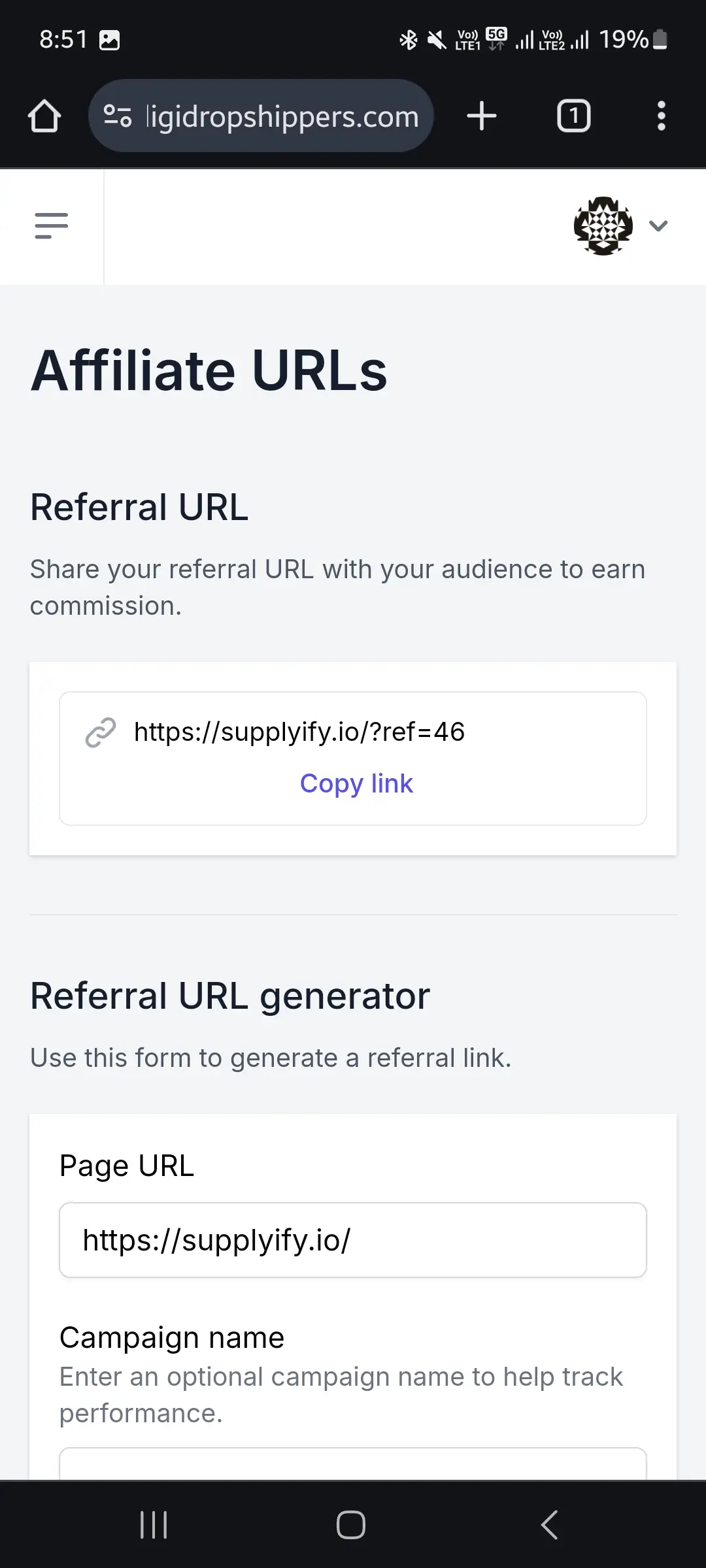706x1568 pixels.
Task: Open the tab switcher showing 1 tab
Action: tap(573, 116)
